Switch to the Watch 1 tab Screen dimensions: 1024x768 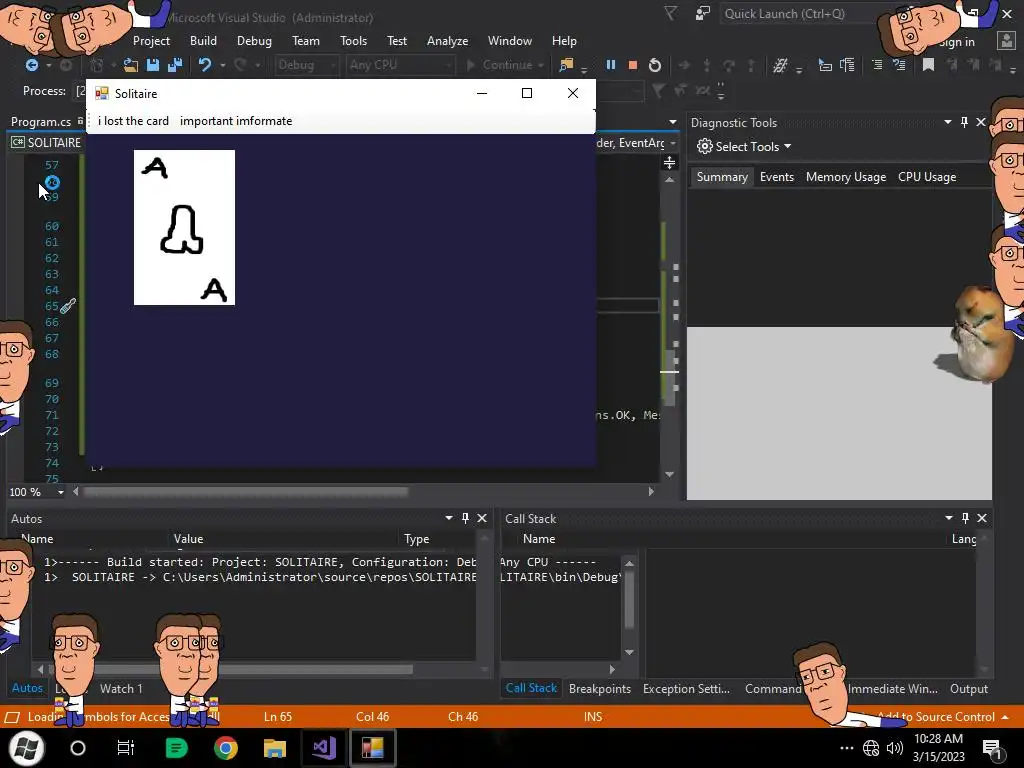click(121, 688)
